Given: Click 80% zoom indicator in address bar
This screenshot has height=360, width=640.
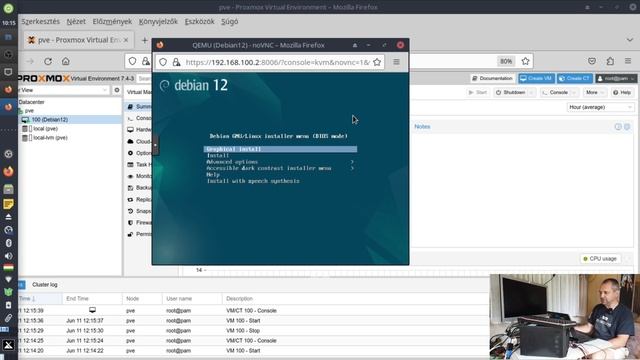Looking at the screenshot, I should (x=506, y=61).
